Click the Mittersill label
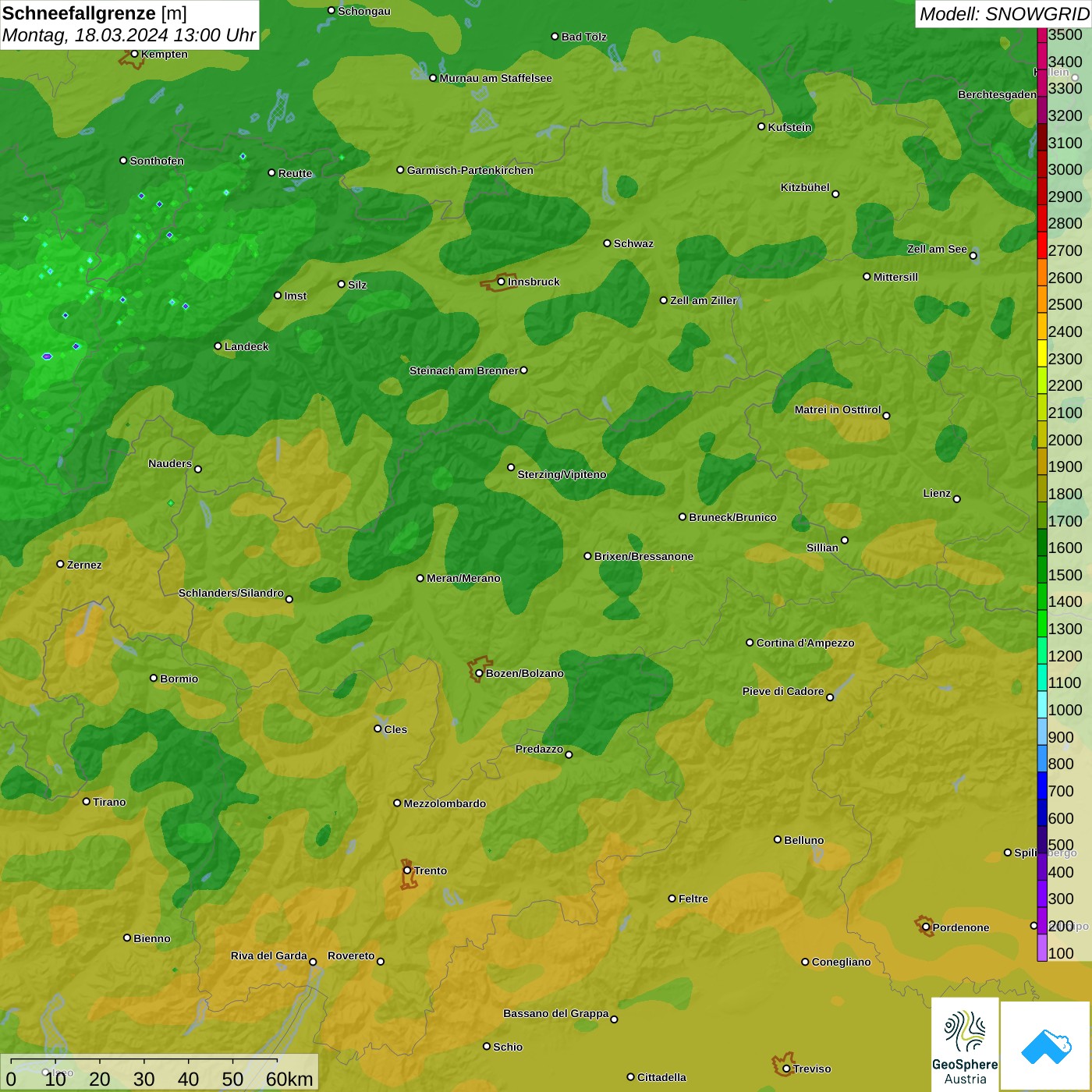This screenshot has height=1092, width=1092. tap(895, 277)
